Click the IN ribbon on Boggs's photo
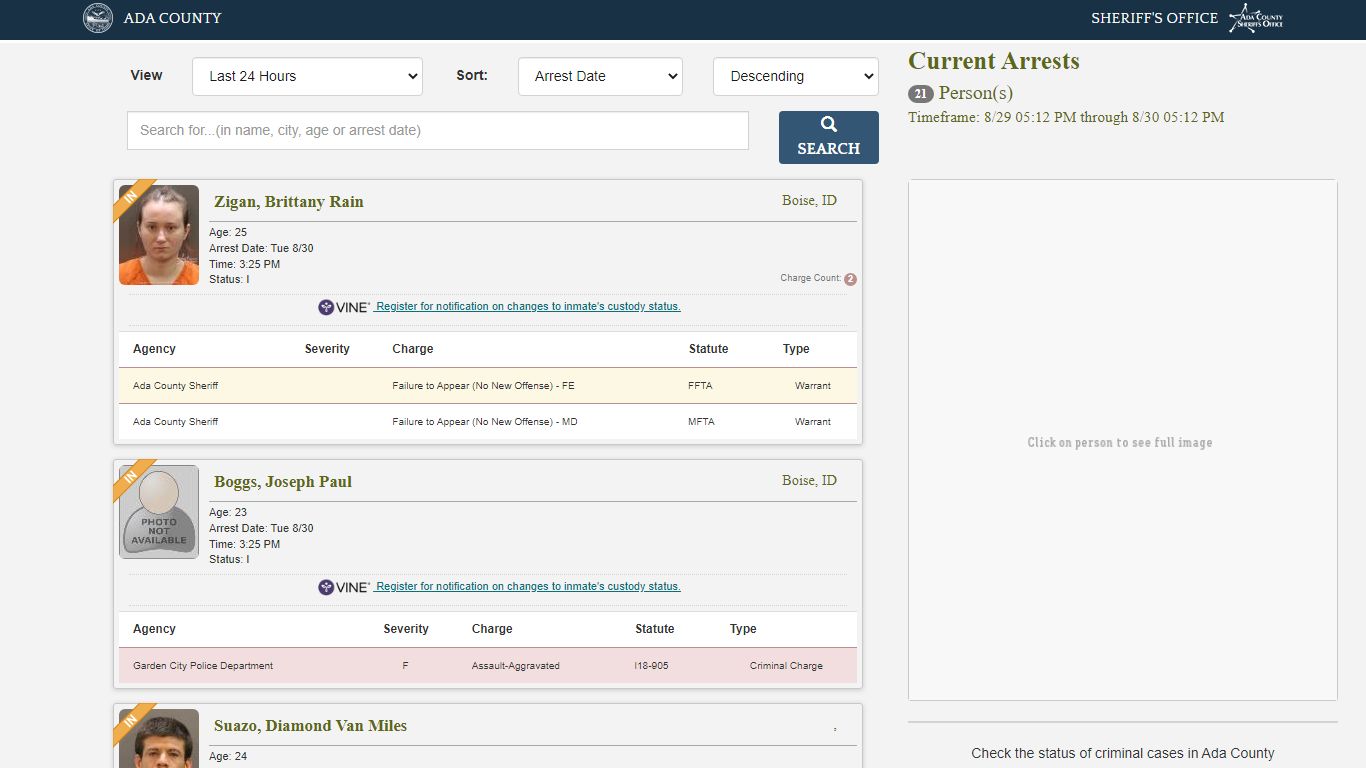Screen dimensions: 1366x768 click(x=133, y=478)
